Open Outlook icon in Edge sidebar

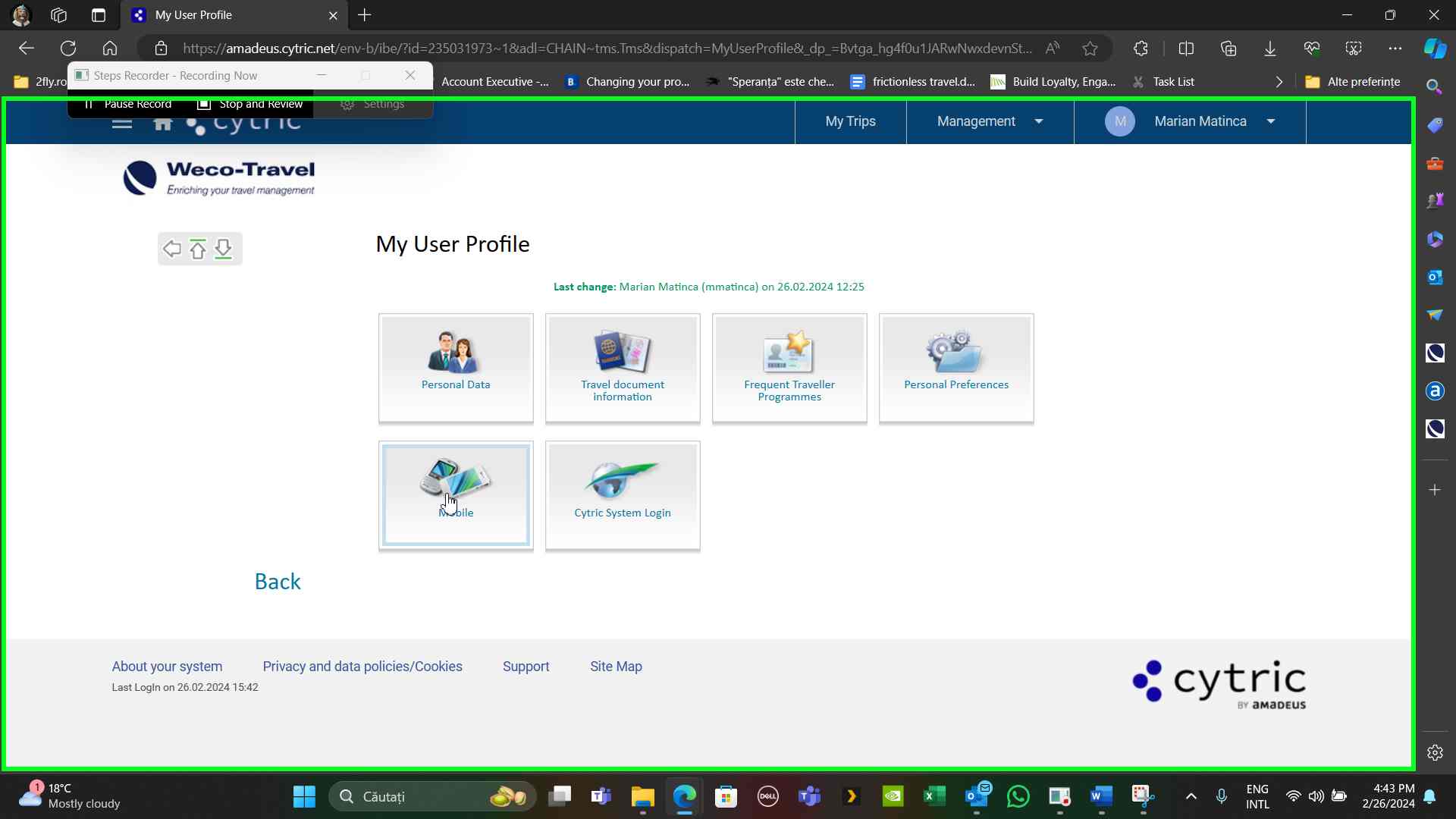1435,278
